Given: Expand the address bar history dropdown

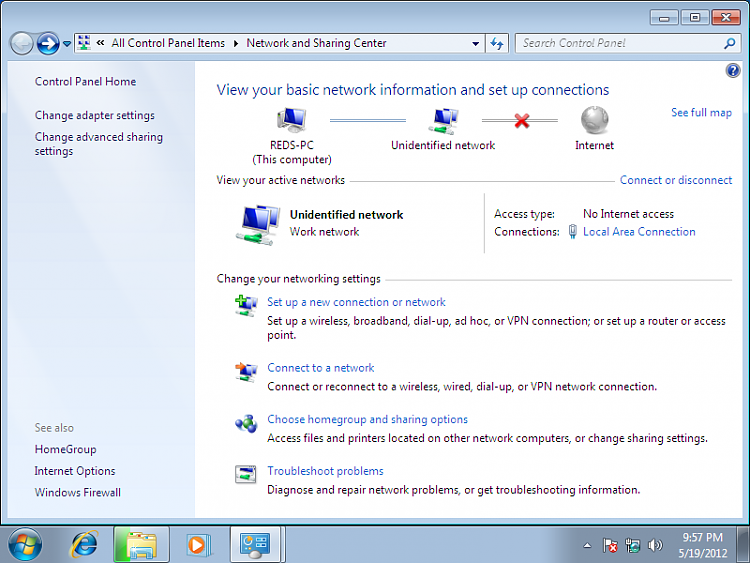Looking at the screenshot, I should [x=475, y=44].
